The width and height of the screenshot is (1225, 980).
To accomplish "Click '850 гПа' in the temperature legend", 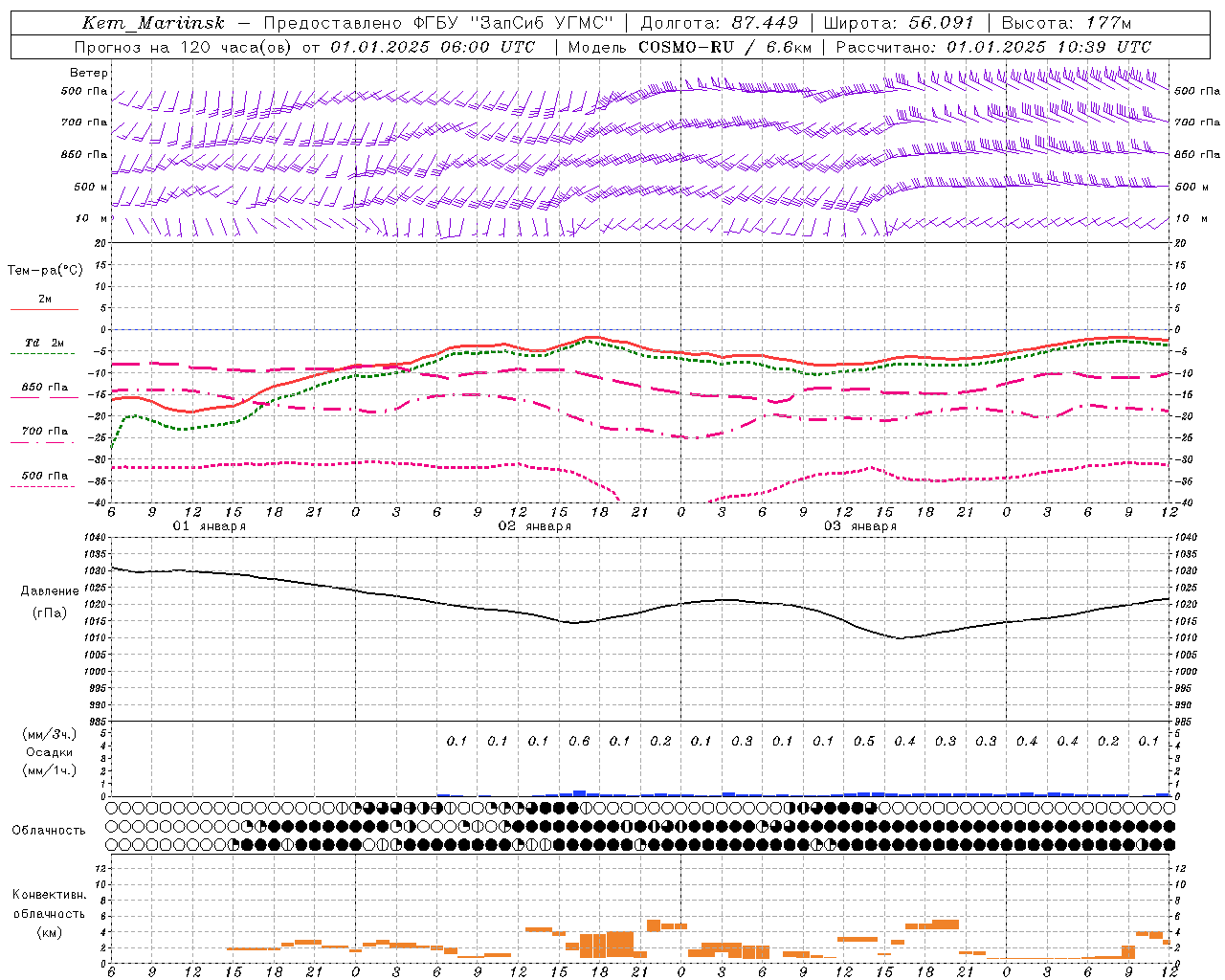I will (45, 388).
